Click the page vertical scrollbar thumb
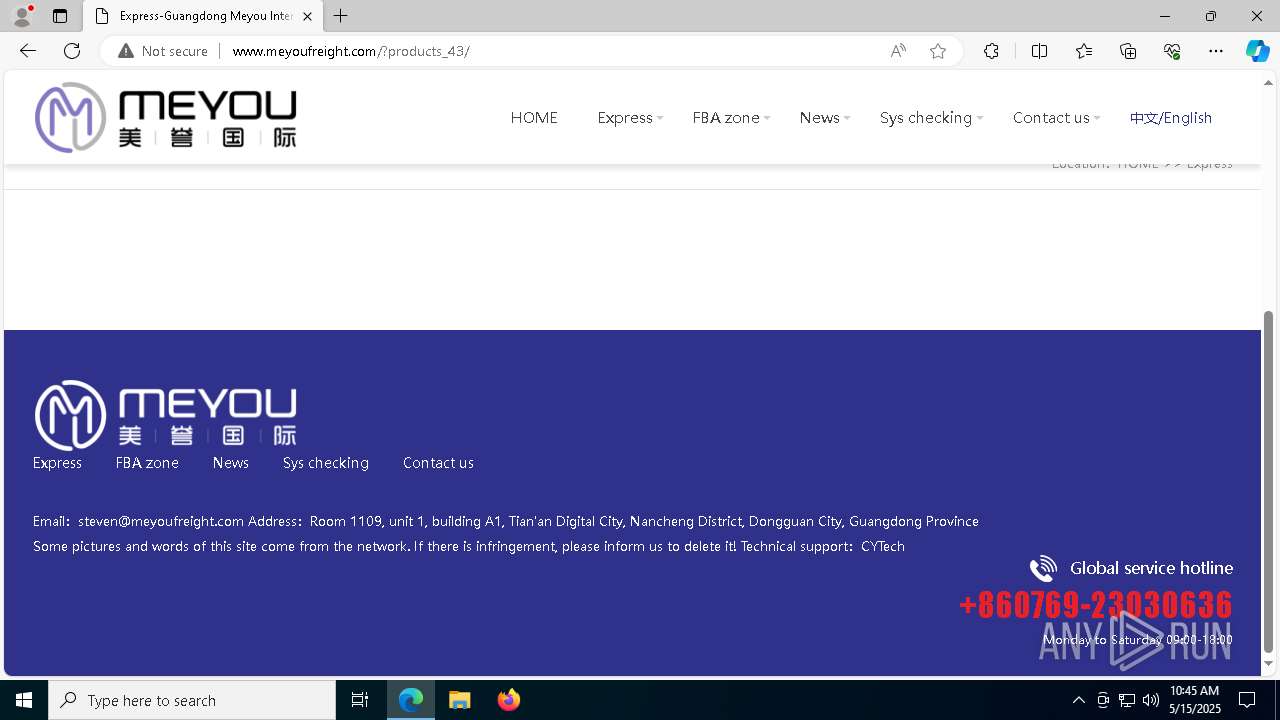 click(1268, 482)
